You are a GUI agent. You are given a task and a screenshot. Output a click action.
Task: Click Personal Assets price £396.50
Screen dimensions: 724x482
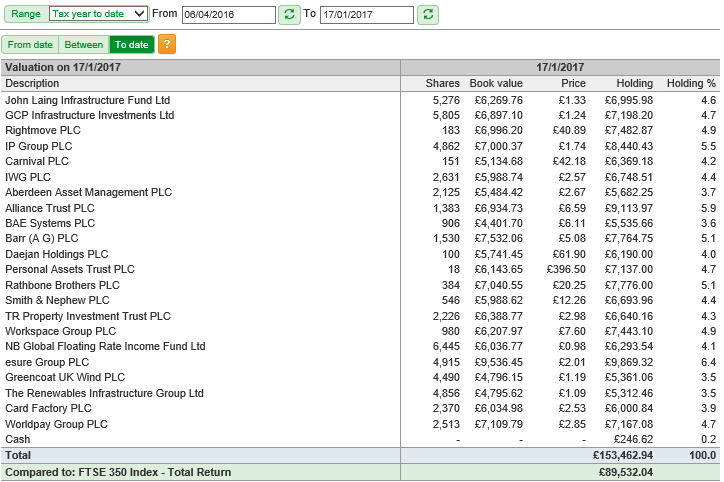(x=566, y=270)
